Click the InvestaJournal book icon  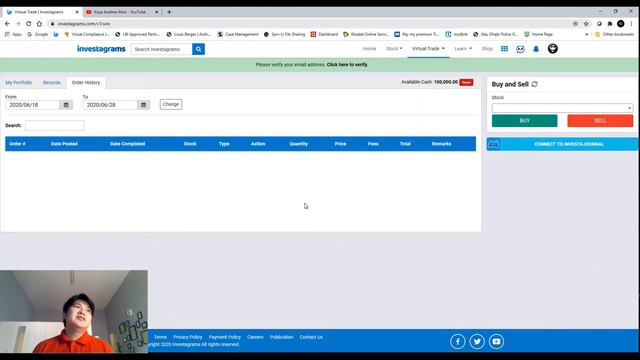tap(493, 144)
